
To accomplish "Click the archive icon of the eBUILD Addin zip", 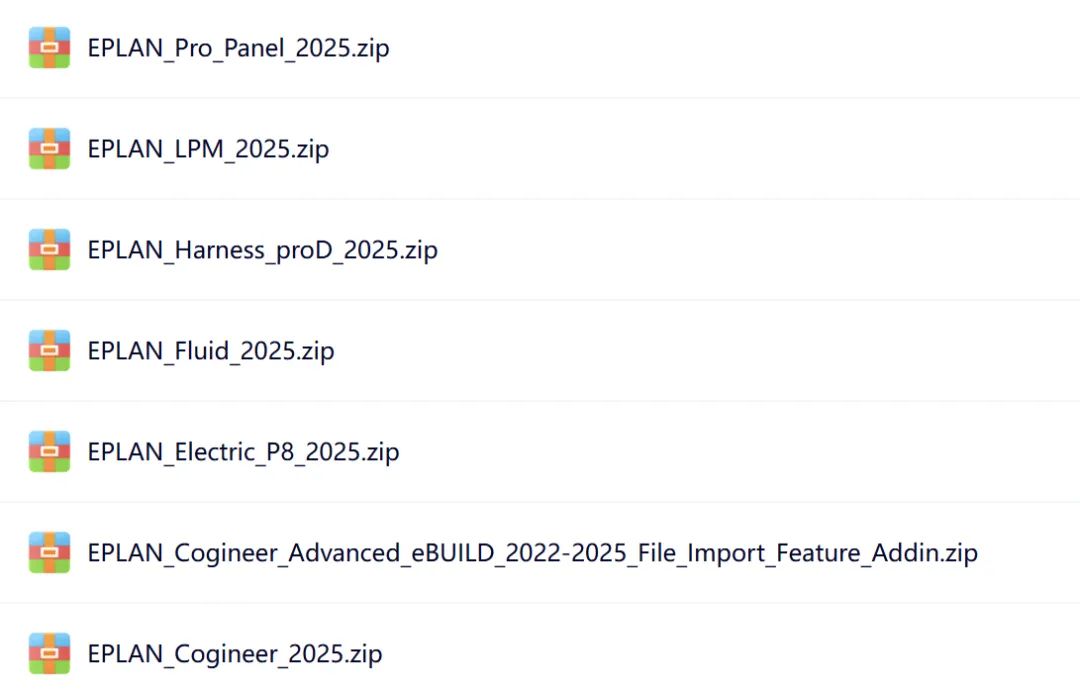I will tap(49, 553).
